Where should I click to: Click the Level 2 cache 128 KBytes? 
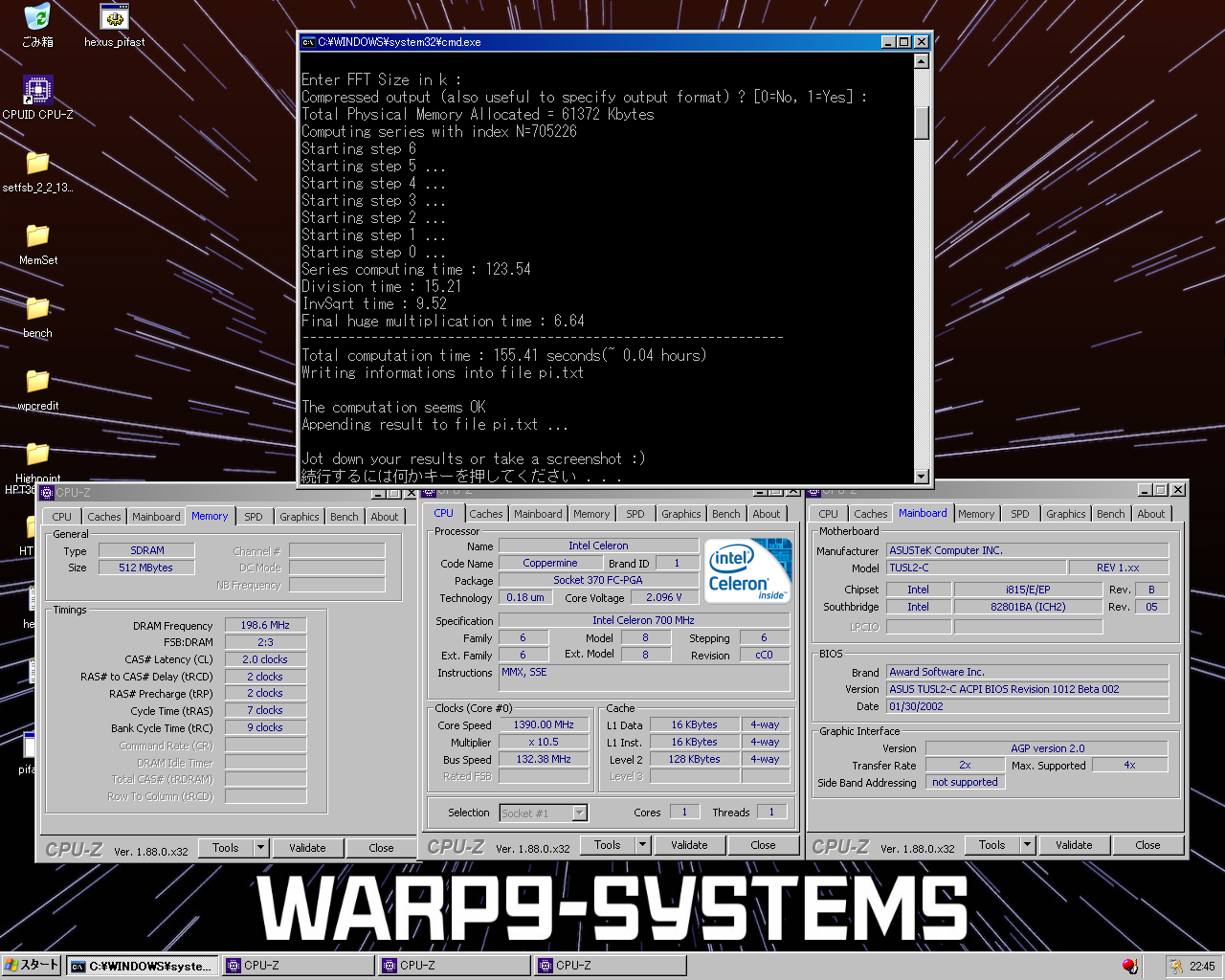694,759
